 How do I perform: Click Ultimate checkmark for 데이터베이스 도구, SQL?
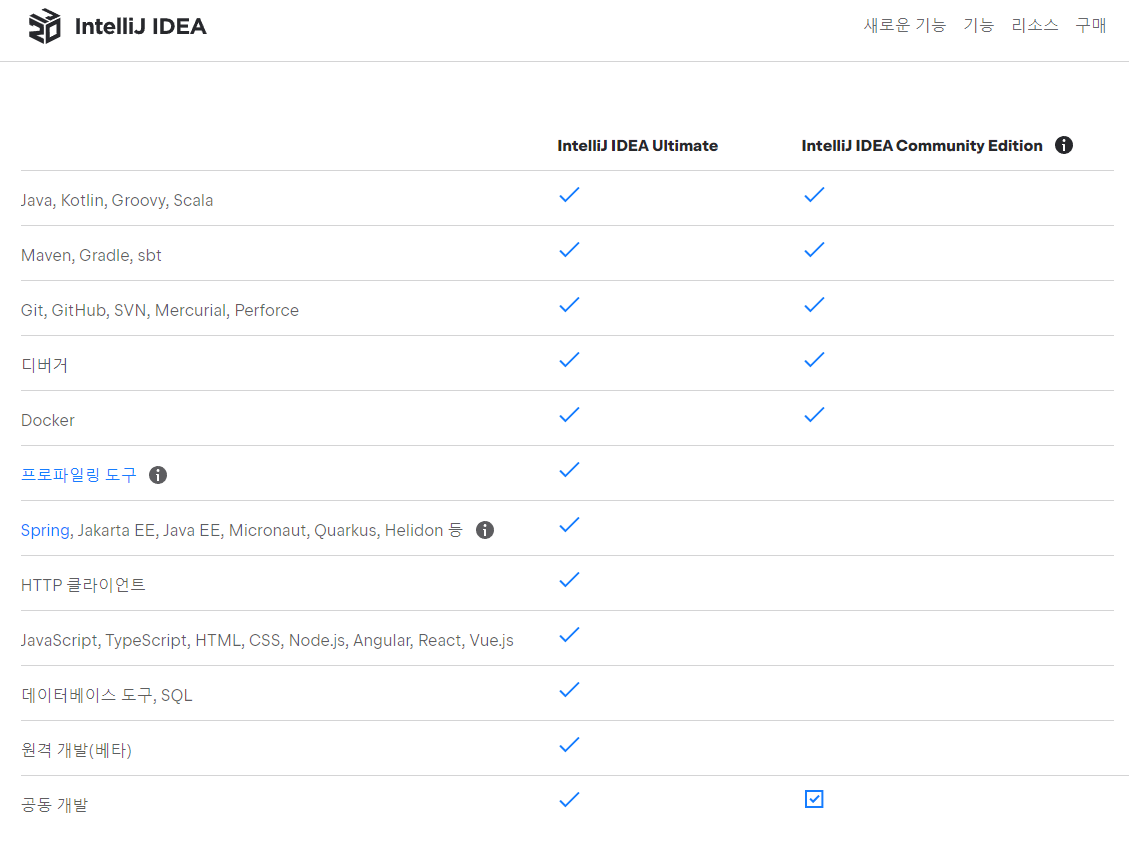(570, 690)
